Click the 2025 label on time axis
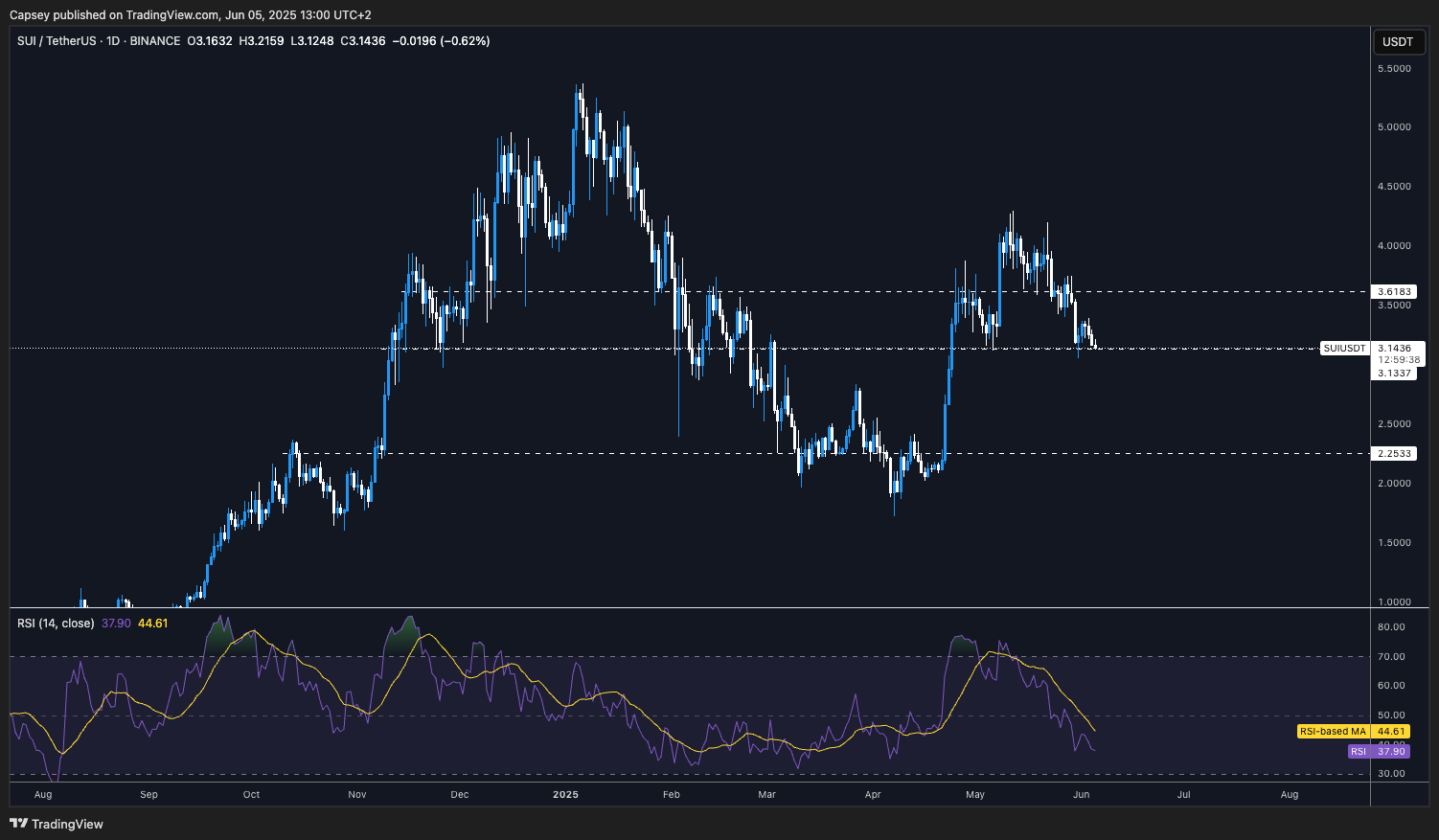1439x840 pixels. point(566,794)
